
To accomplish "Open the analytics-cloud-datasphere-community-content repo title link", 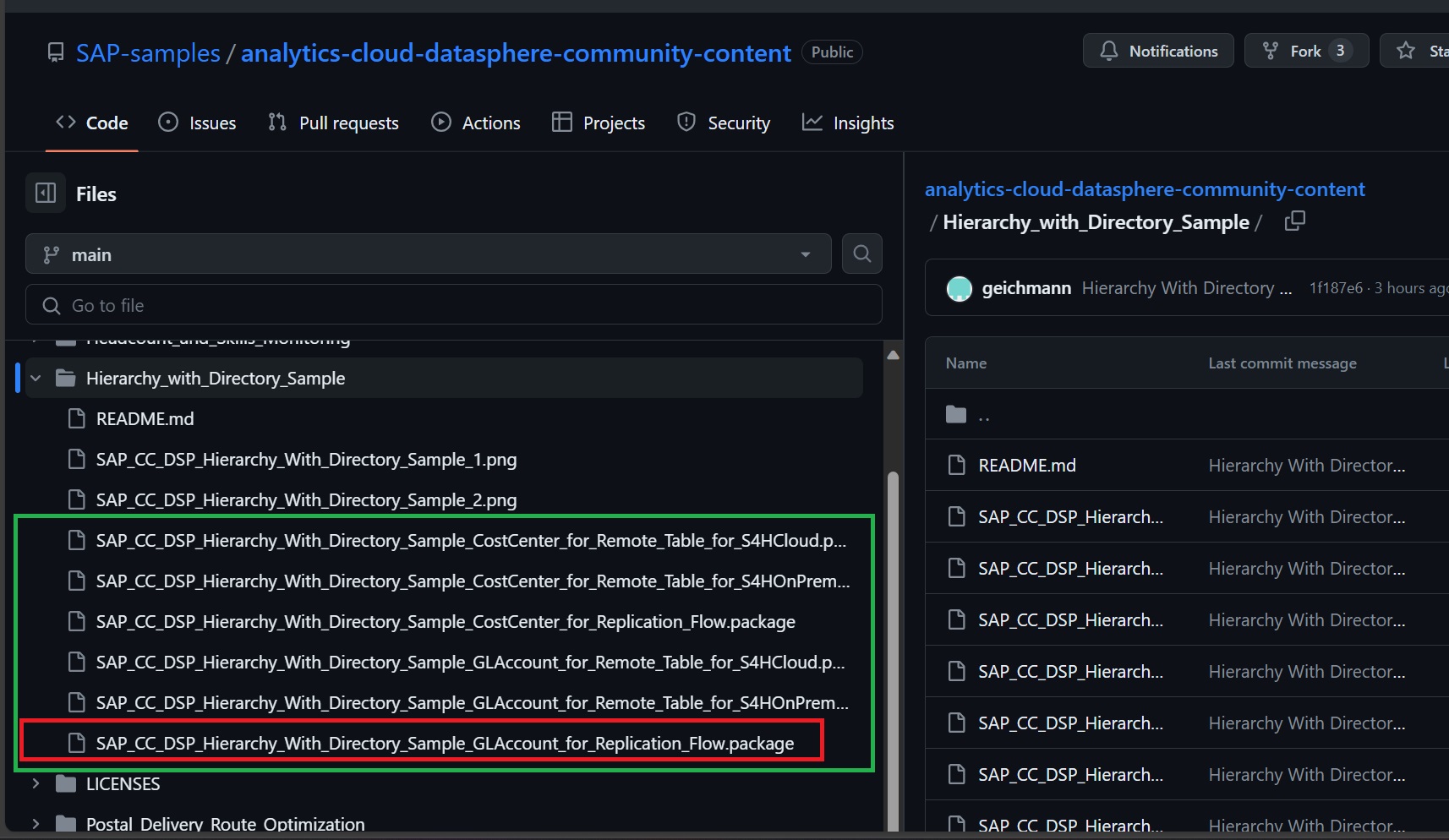I will [516, 52].
